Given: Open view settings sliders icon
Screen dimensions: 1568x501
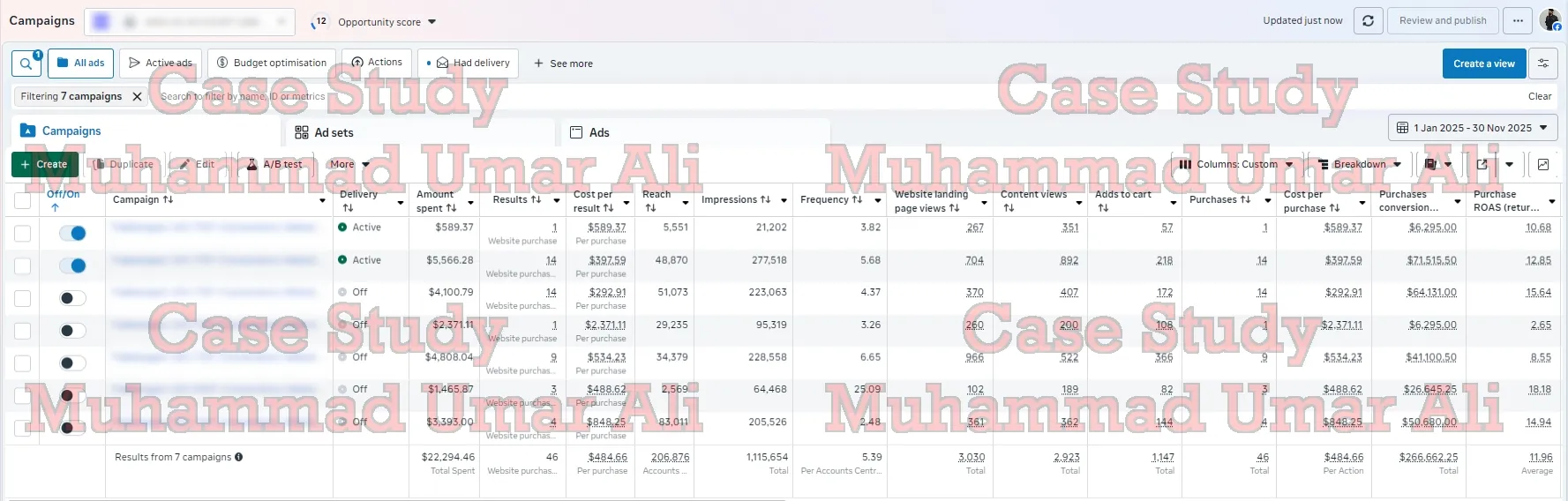Looking at the screenshot, I should point(1543,64).
